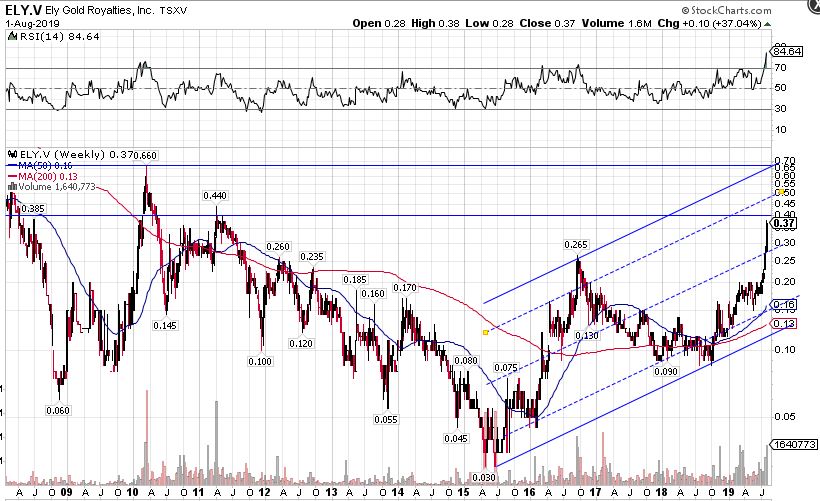
Task: Click the red 0.13 moving average tag
Action: [x=784, y=324]
